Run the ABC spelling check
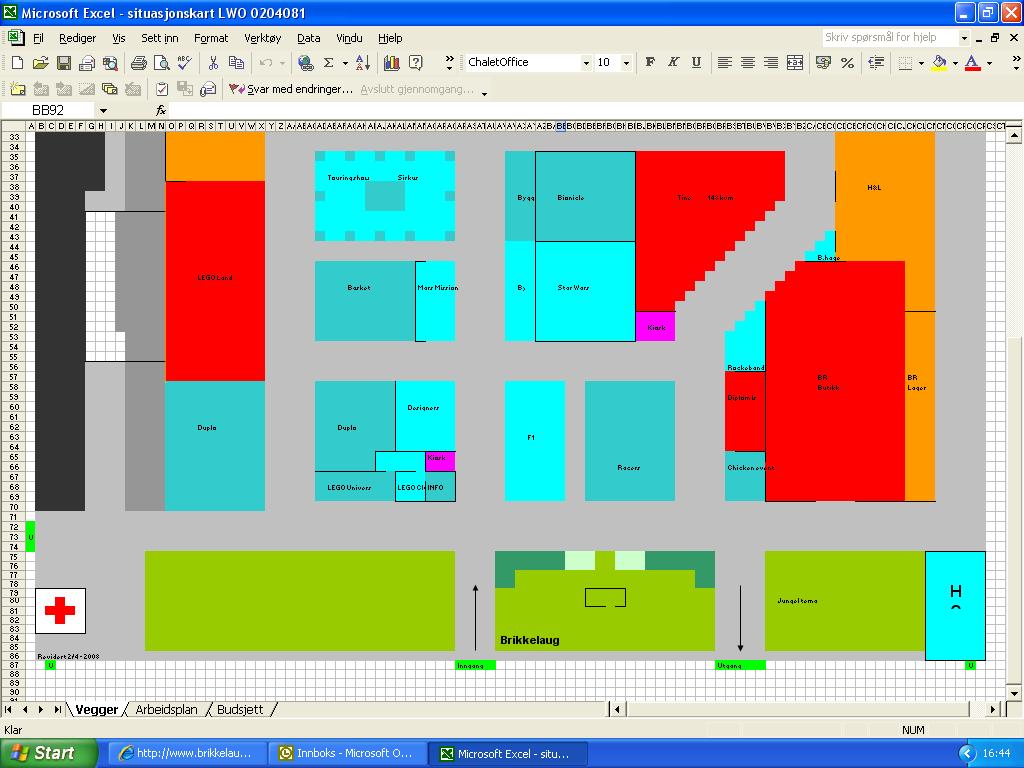Viewport: 1024px width, 768px height. point(184,63)
